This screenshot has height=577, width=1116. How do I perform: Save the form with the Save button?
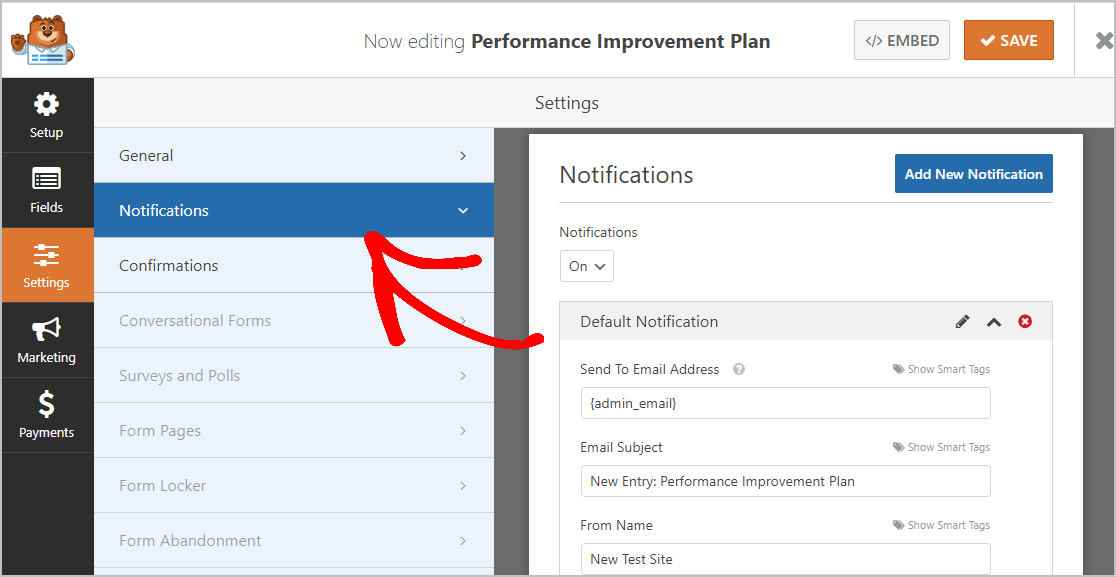[1009, 41]
